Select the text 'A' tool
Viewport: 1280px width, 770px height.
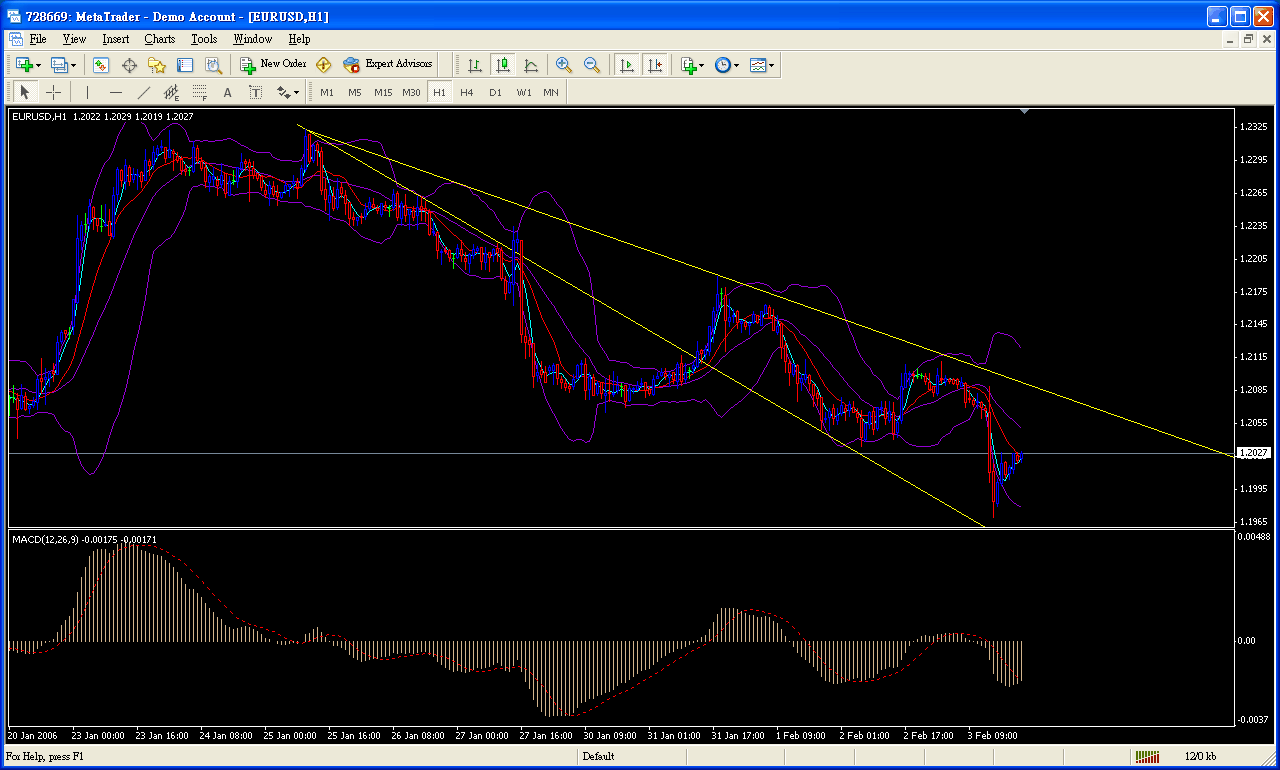pos(228,93)
